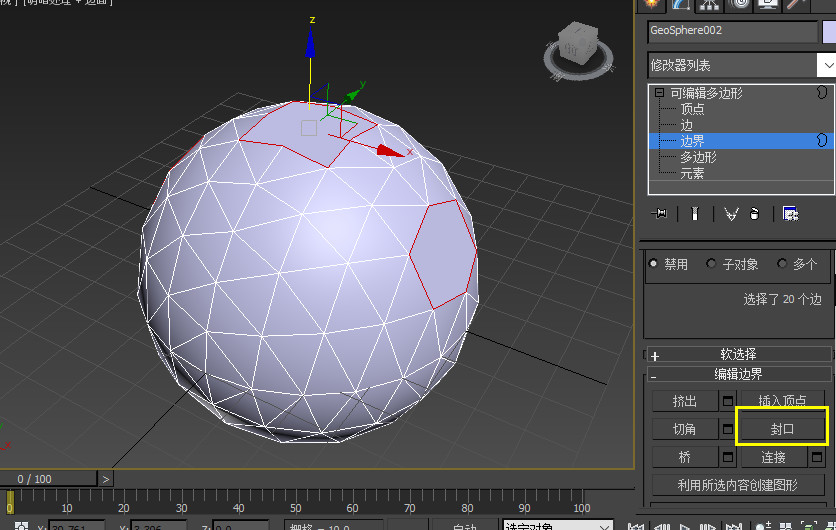Click the 封口 button
The height and width of the screenshot is (530, 836).
tap(782, 429)
